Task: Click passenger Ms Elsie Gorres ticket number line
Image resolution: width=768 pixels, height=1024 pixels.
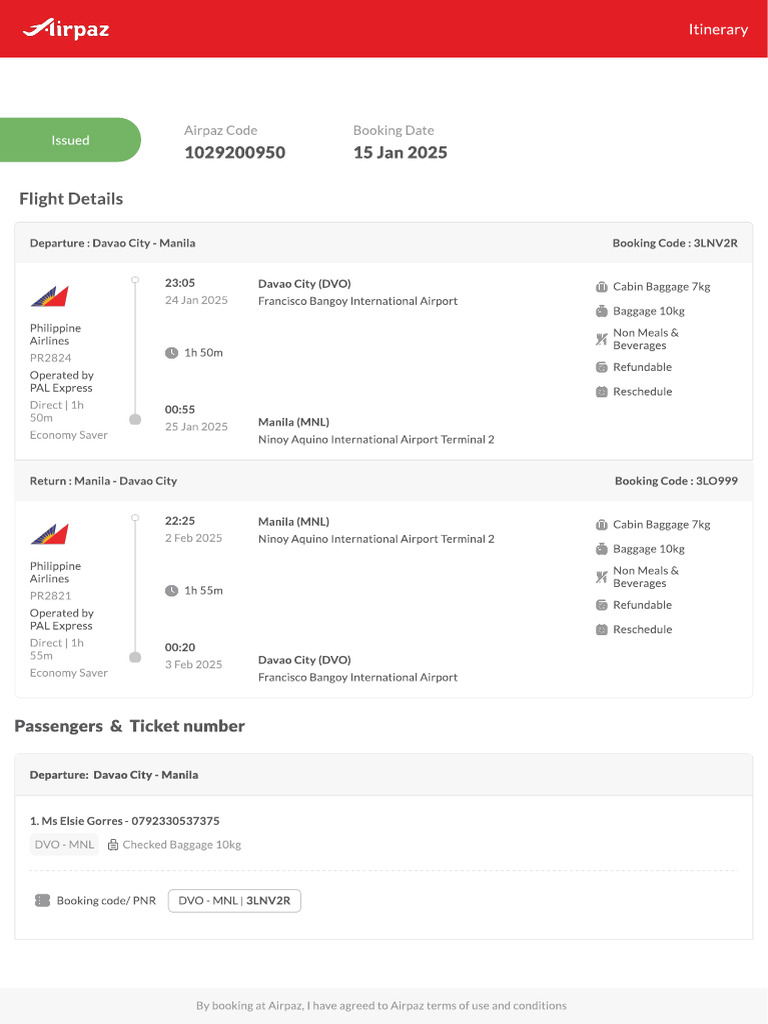Action: [x=125, y=821]
